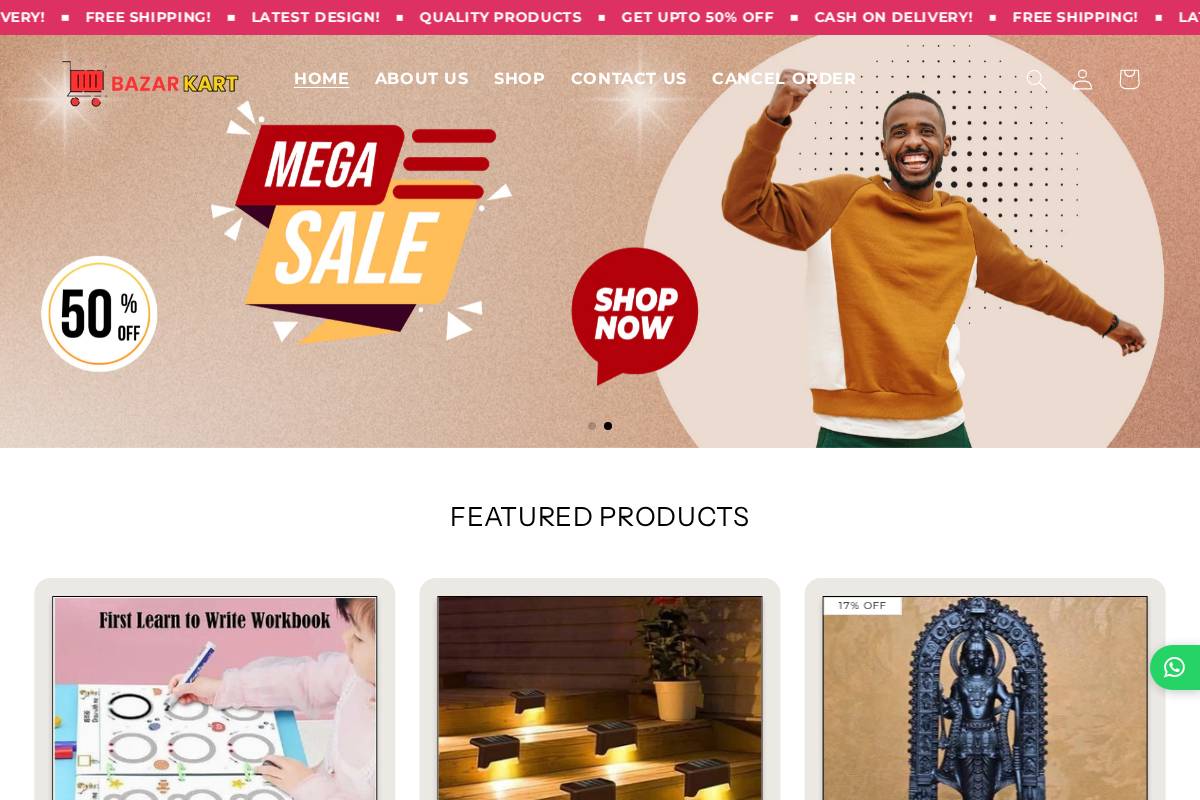
Task: Click the Bazar Kart logo
Action: pos(152,84)
